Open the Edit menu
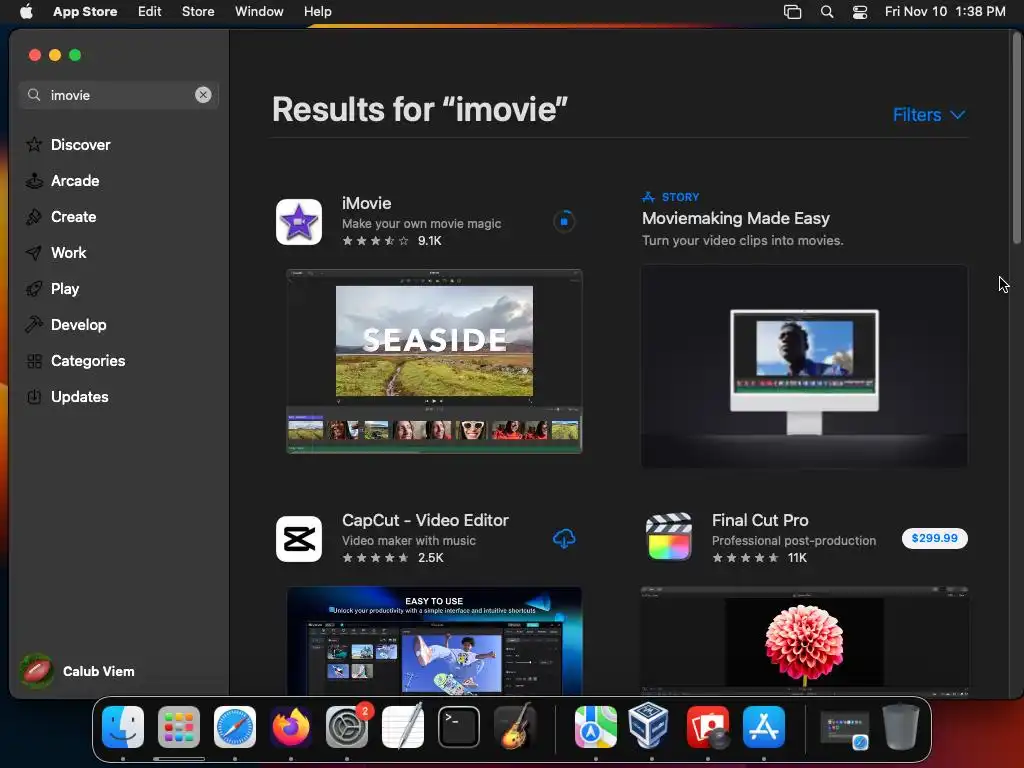 pos(150,12)
